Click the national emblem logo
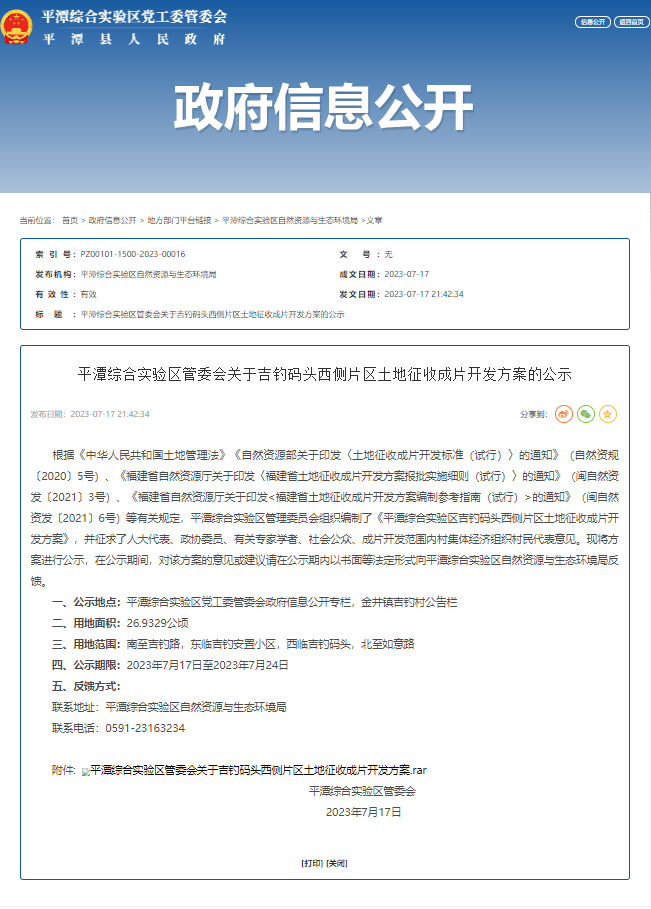Image resolution: width=651 pixels, height=909 pixels. coord(16,27)
